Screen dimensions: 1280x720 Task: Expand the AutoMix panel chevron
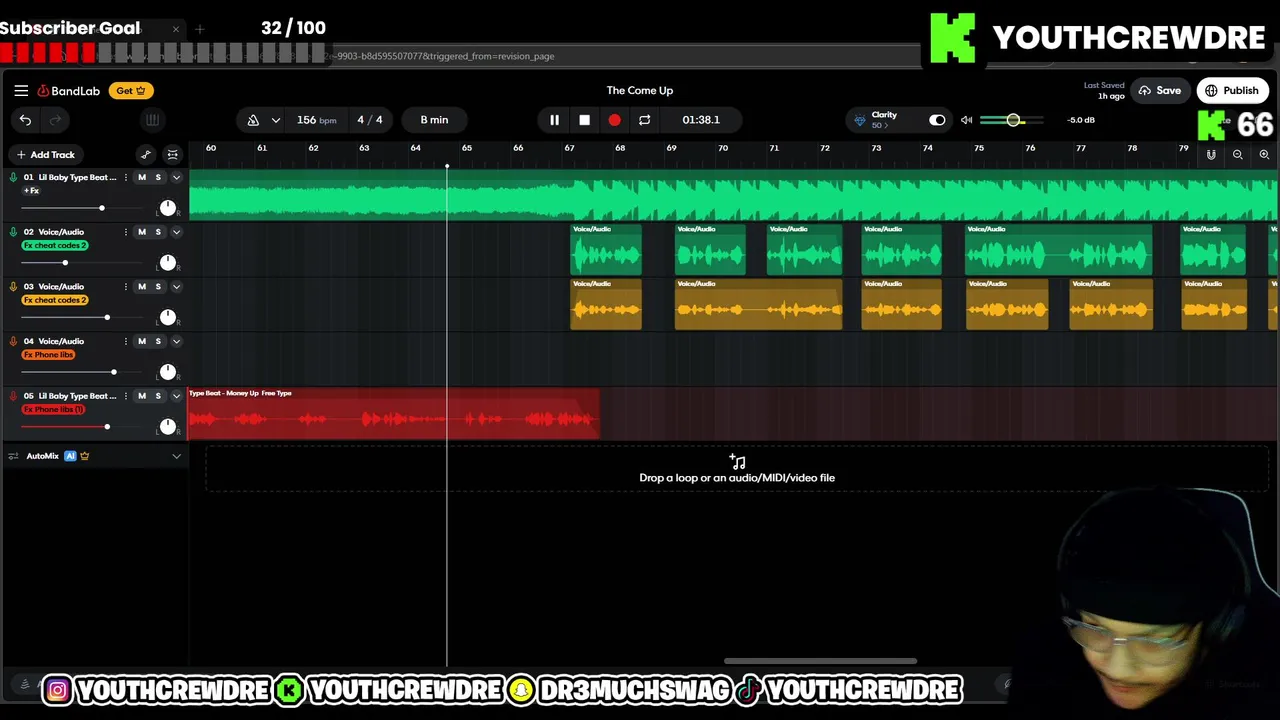176,456
